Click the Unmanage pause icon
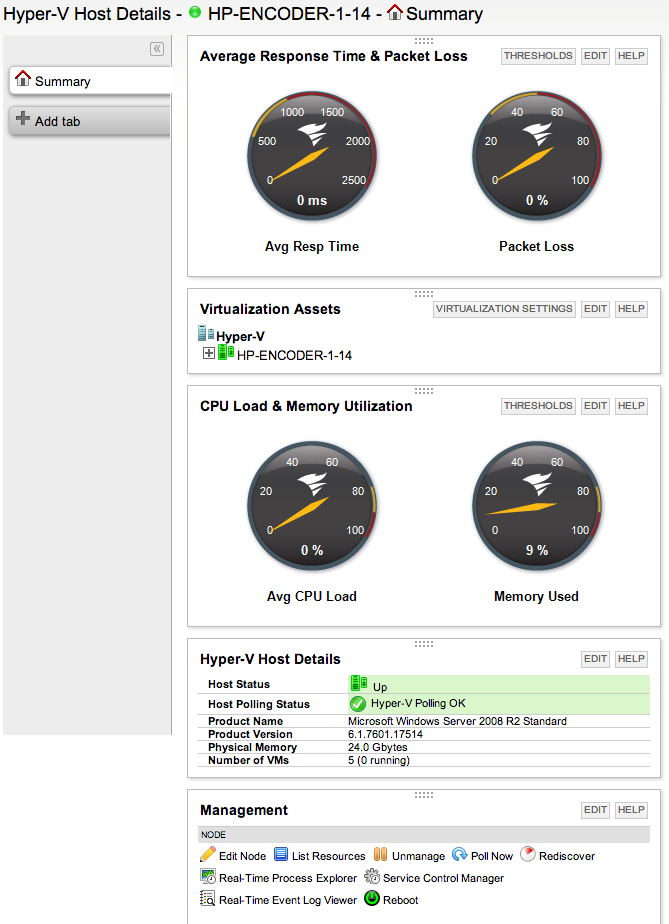This screenshot has height=924, width=669. coord(381,854)
